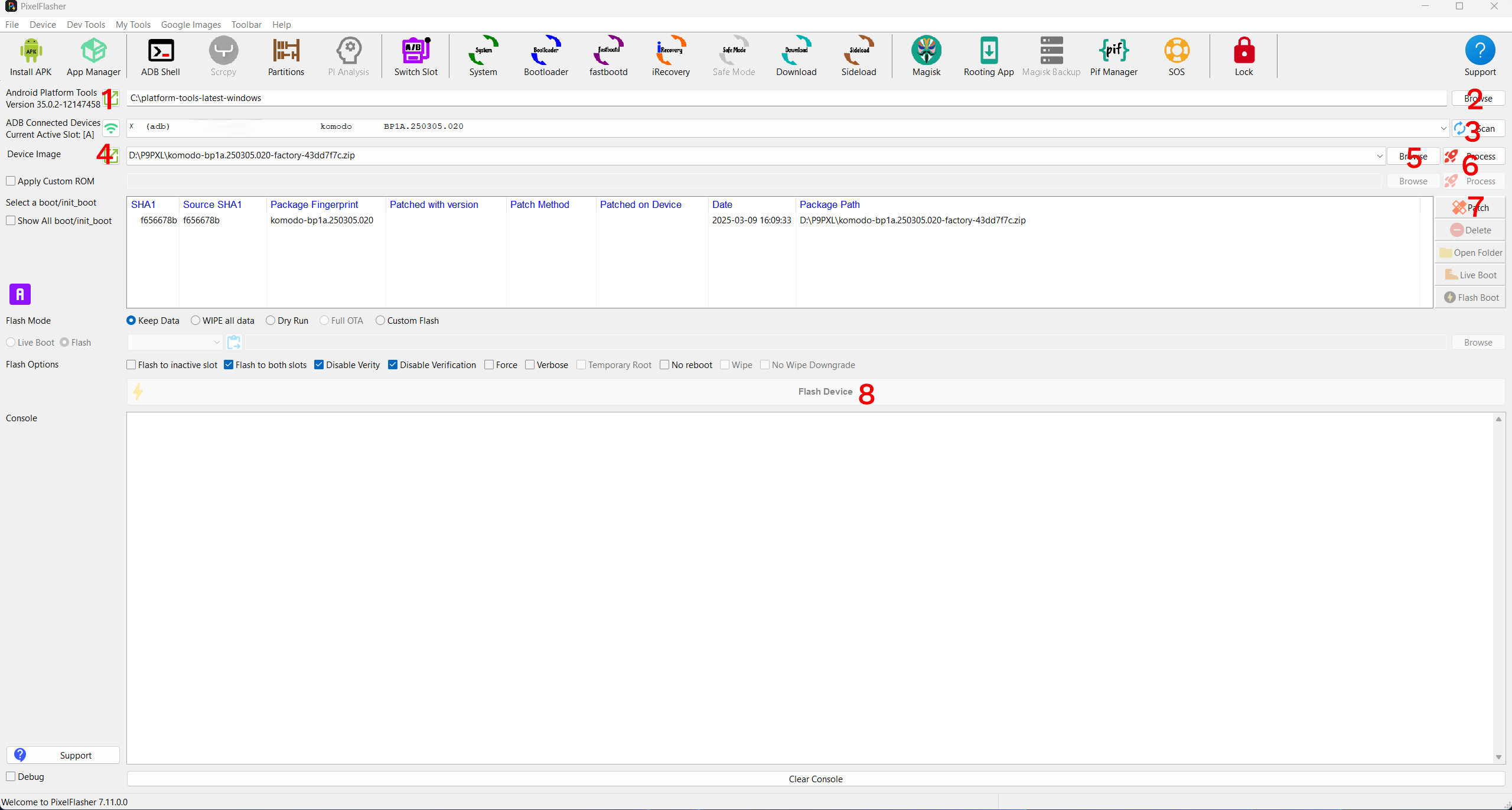Image resolution: width=1512 pixels, height=810 pixels.
Task: Click the purple slot A indicator icon
Action: click(20, 294)
